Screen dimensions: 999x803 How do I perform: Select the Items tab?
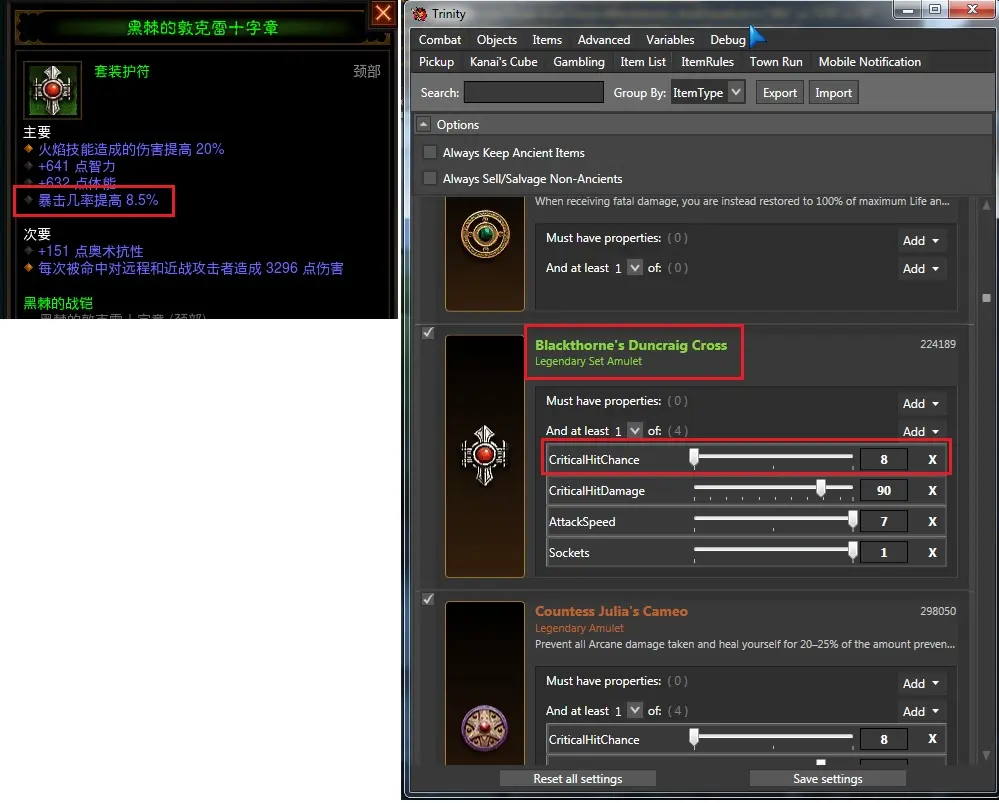click(x=547, y=40)
